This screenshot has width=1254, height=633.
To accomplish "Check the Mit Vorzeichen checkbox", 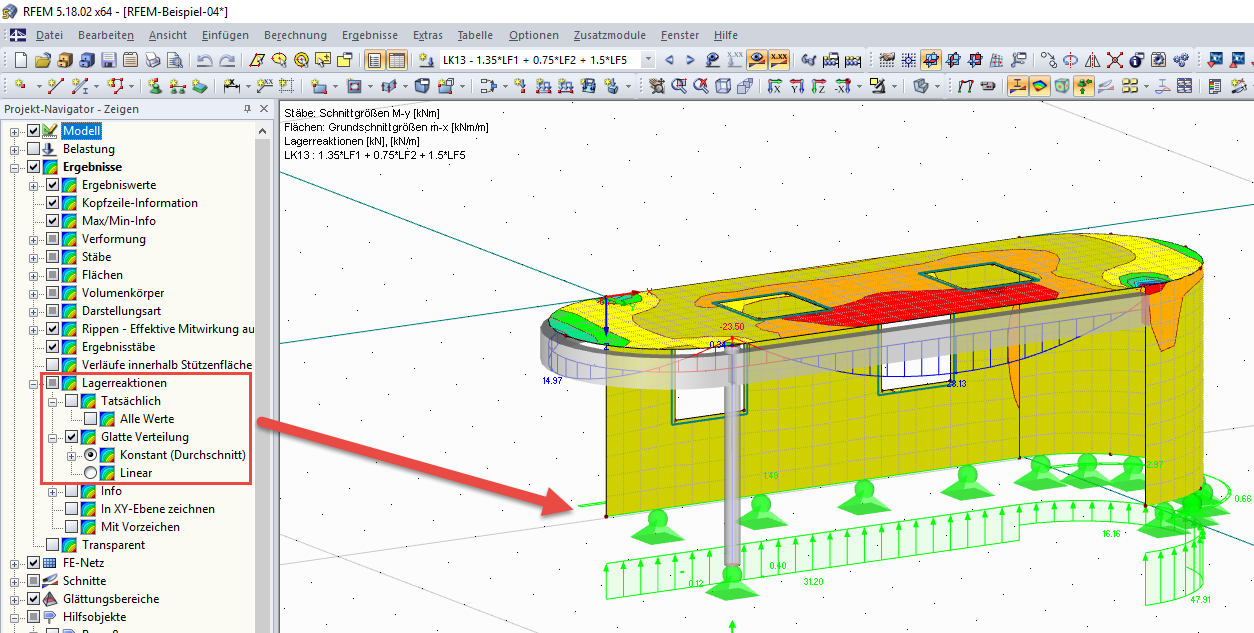I will tap(72, 527).
